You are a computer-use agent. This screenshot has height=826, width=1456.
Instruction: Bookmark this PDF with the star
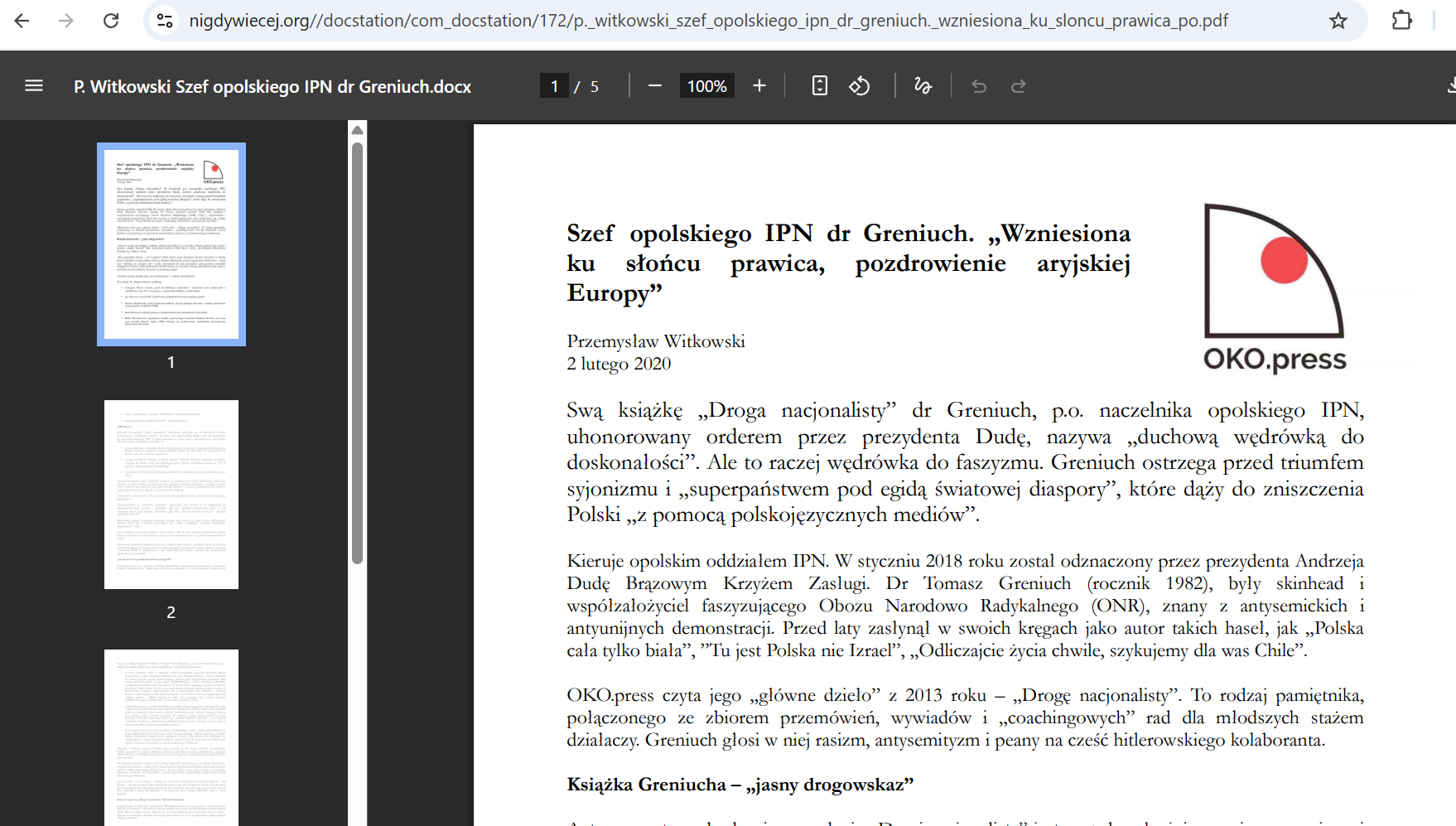pos(1338,21)
